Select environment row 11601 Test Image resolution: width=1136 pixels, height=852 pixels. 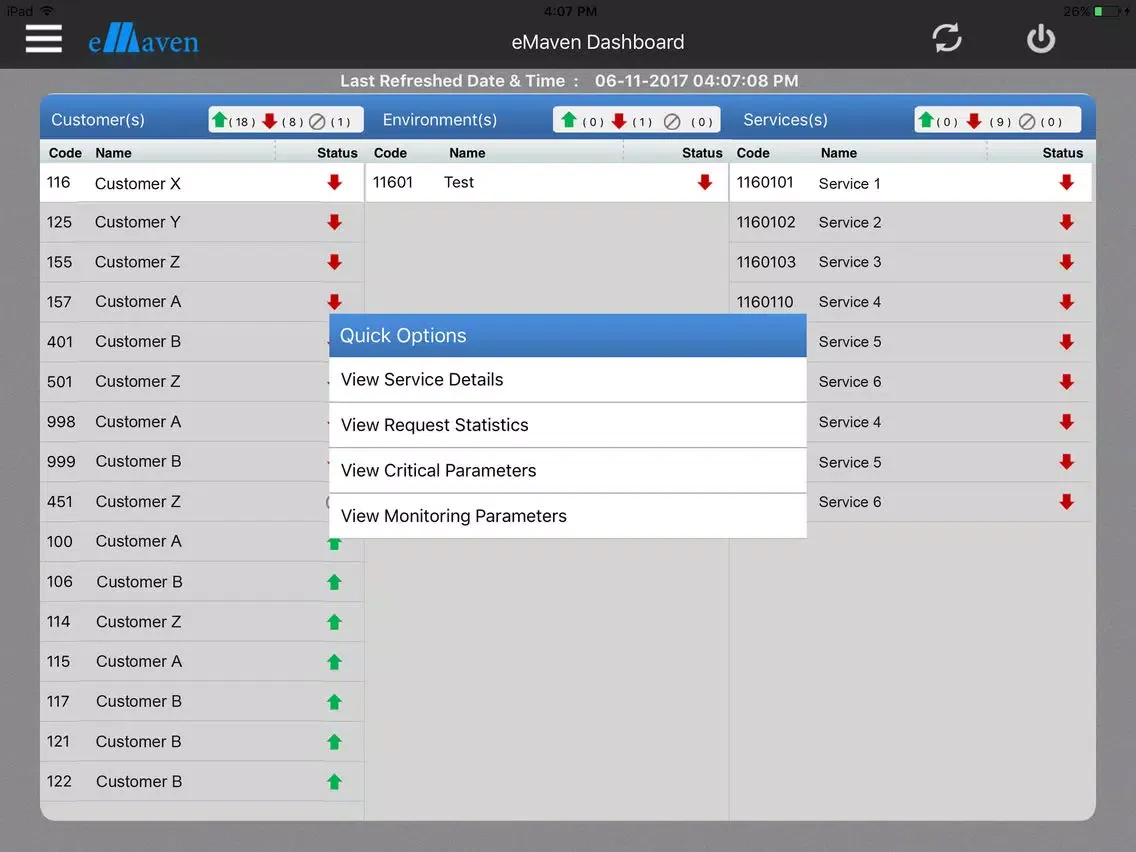tap(546, 183)
